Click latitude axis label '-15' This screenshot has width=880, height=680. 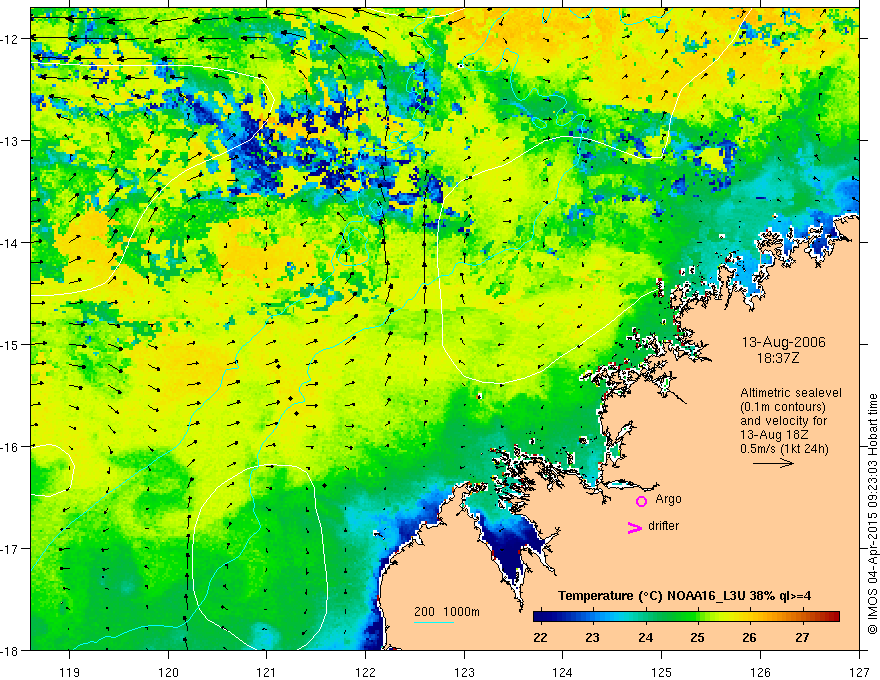click(11, 344)
